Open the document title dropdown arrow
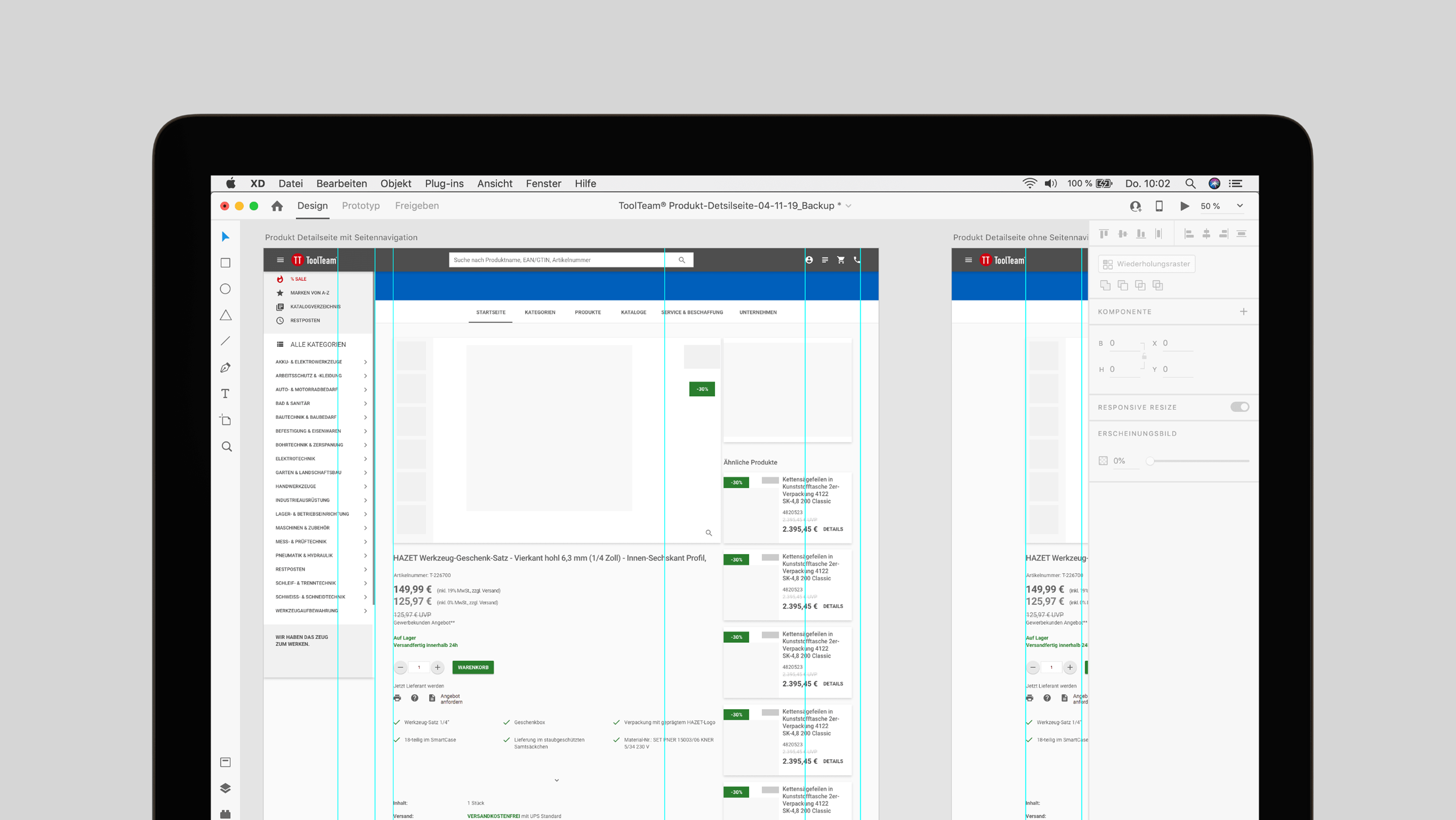 pyautogui.click(x=849, y=206)
